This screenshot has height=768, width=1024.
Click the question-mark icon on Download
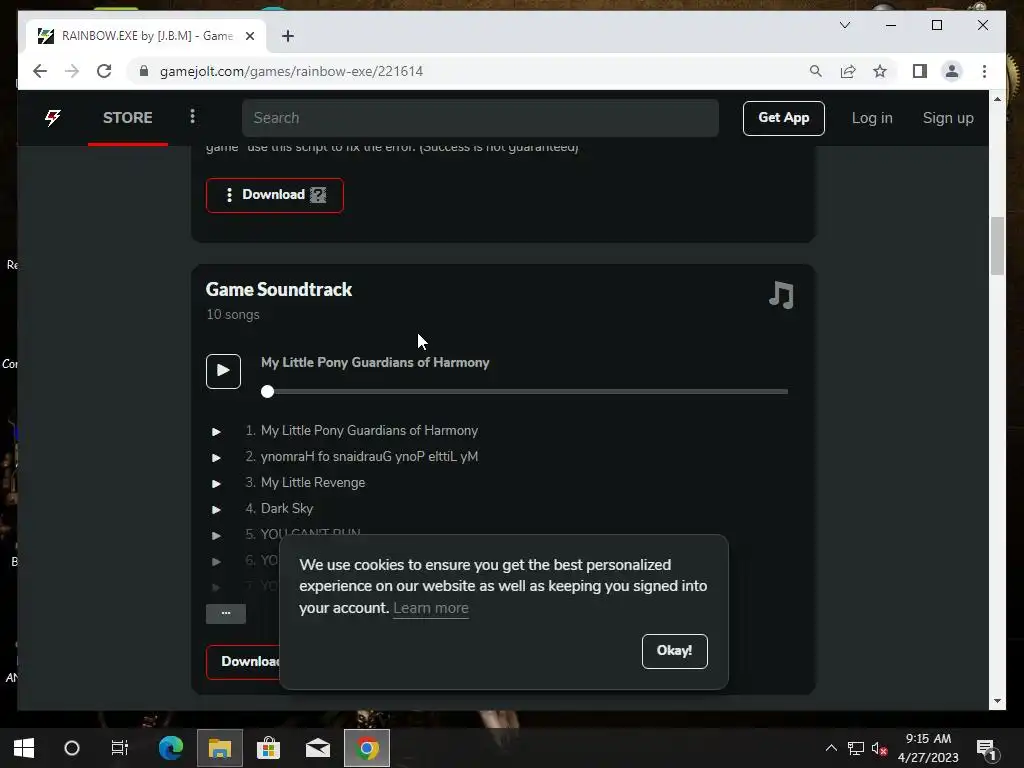[x=318, y=195]
